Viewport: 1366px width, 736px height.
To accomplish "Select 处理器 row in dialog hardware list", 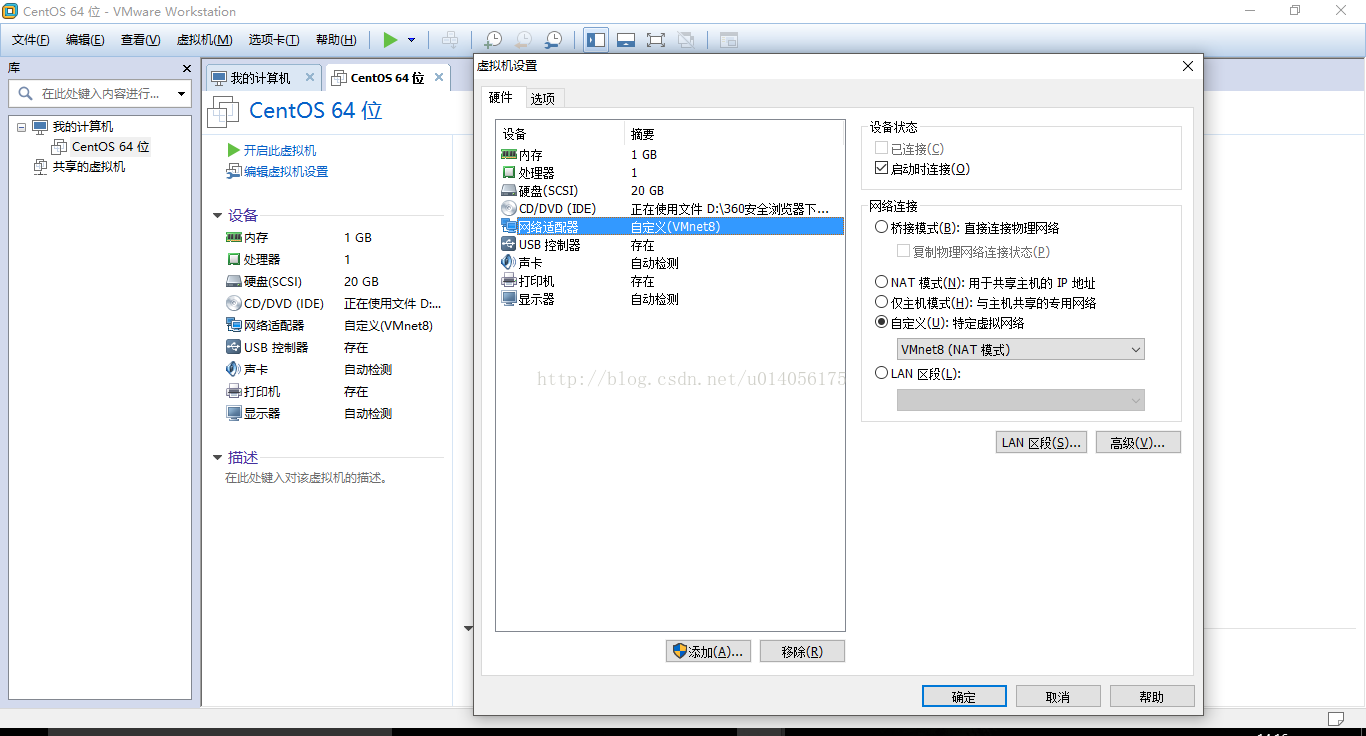I will [x=670, y=173].
